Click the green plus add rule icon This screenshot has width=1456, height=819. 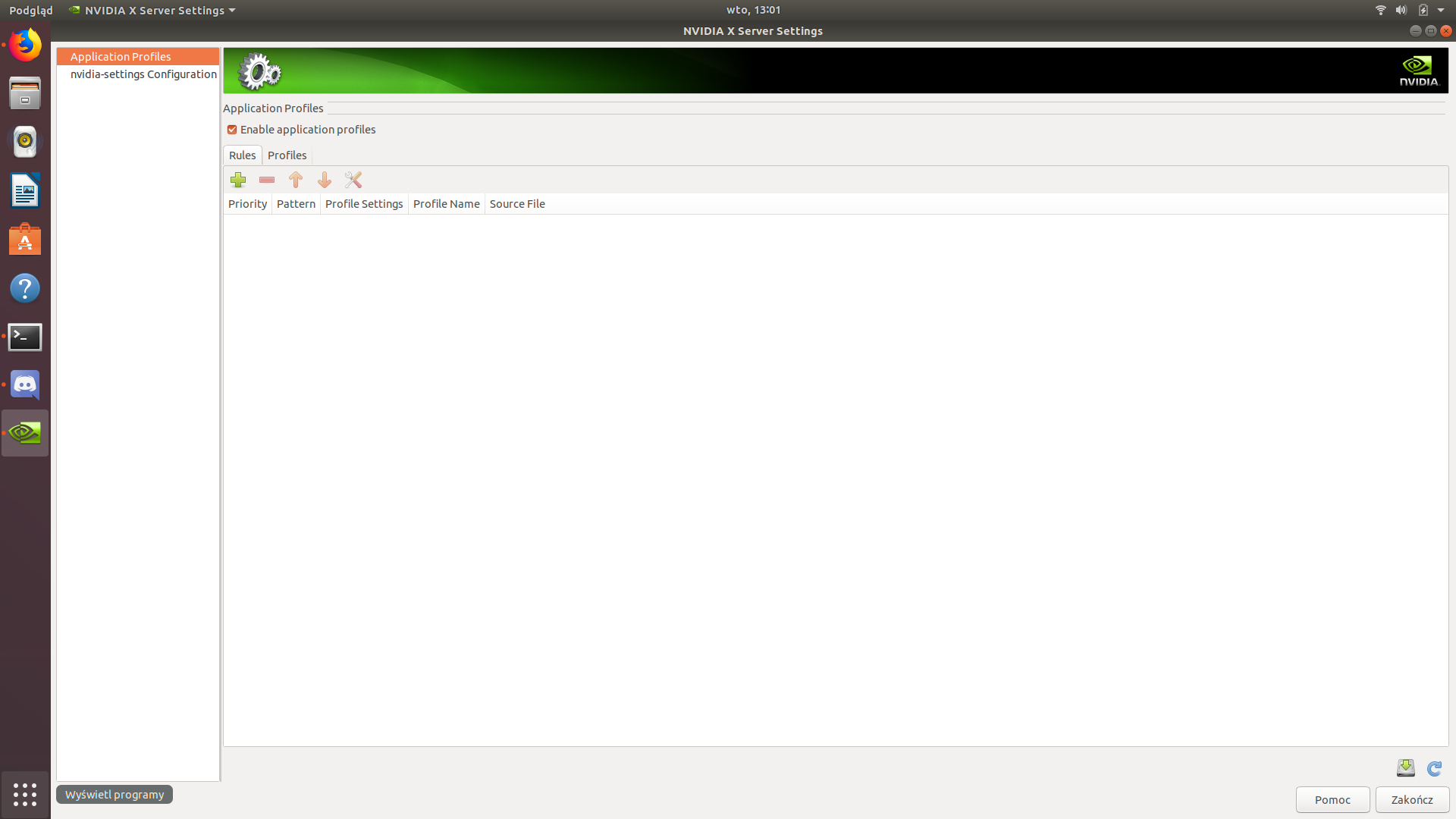(x=238, y=180)
